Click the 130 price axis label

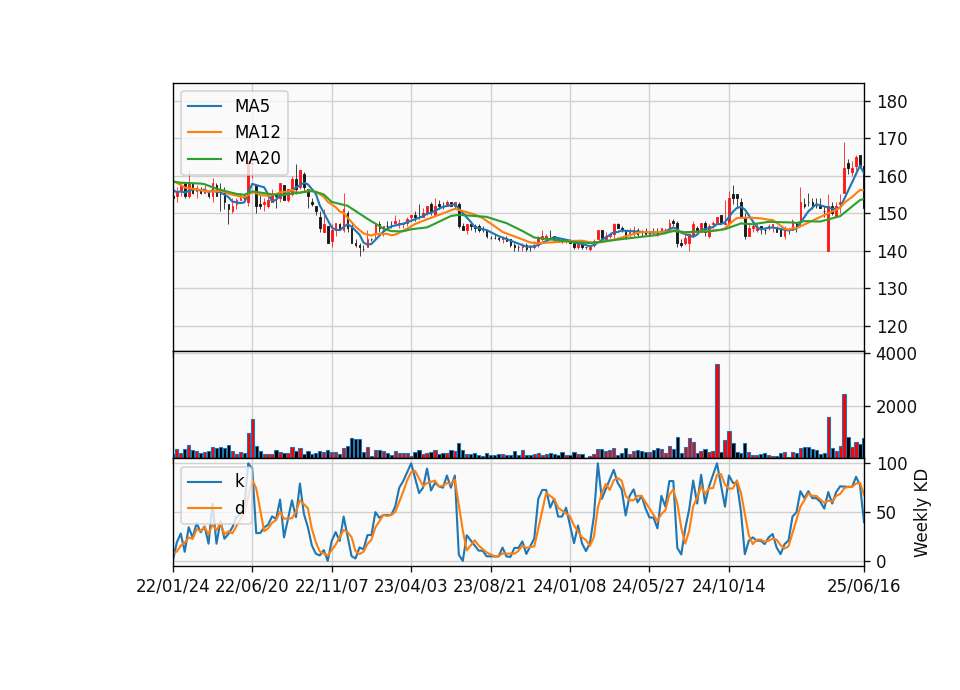(892, 289)
